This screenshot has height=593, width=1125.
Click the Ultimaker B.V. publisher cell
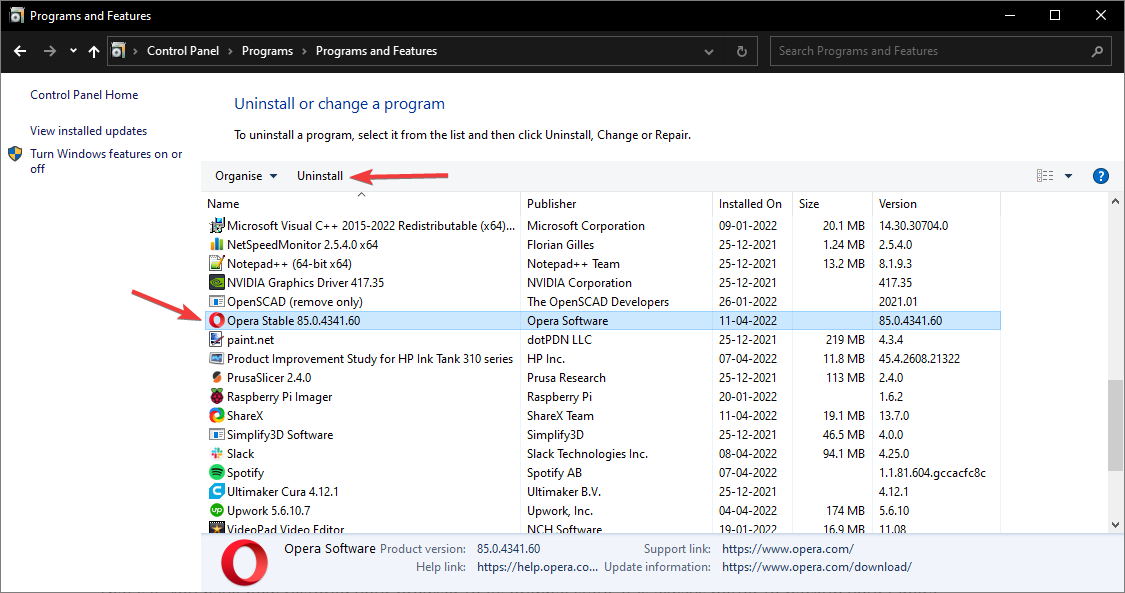click(x=563, y=491)
